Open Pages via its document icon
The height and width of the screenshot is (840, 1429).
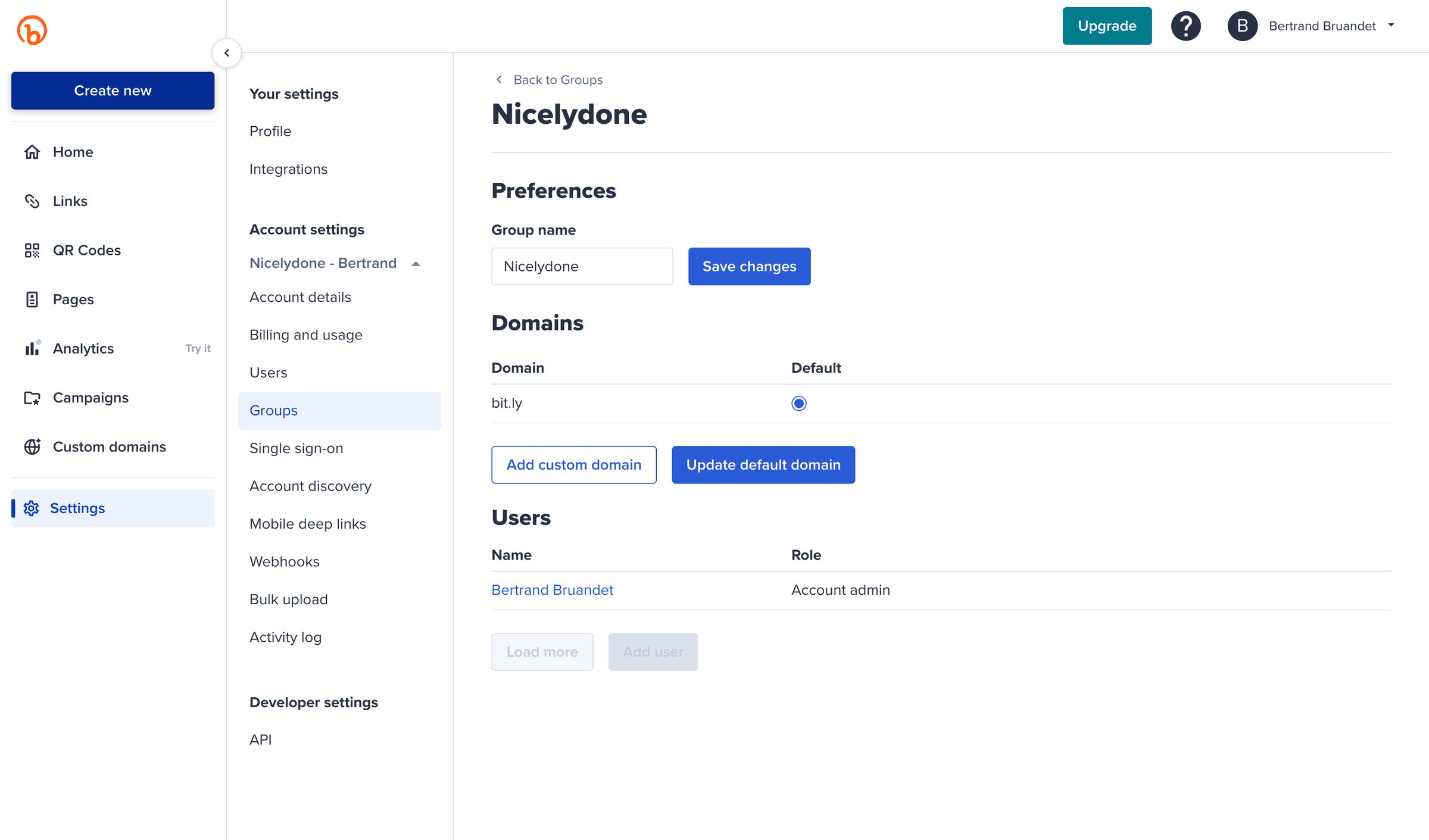coord(32,299)
